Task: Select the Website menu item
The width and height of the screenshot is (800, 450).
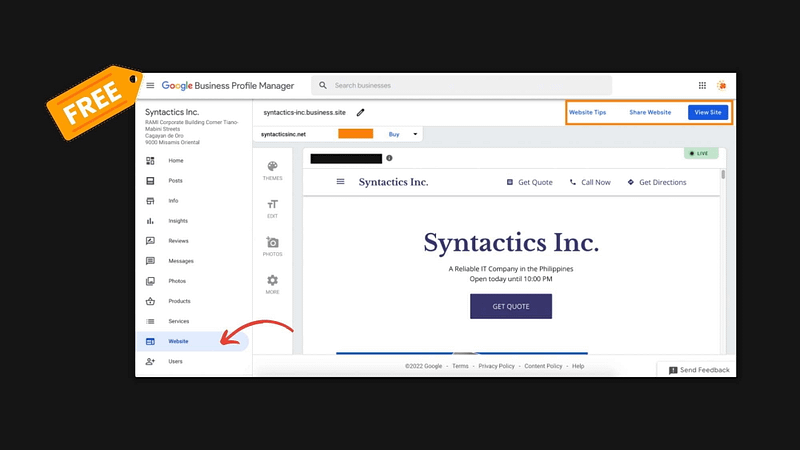Action: coord(193,341)
